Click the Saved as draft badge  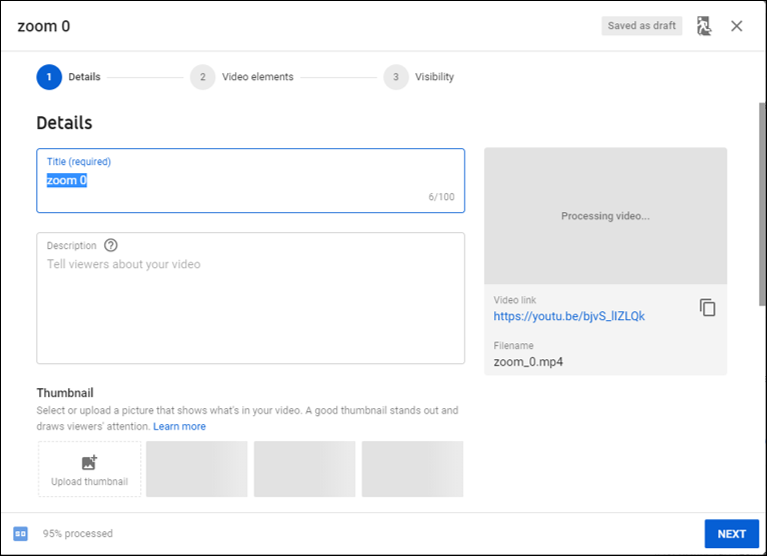click(641, 25)
